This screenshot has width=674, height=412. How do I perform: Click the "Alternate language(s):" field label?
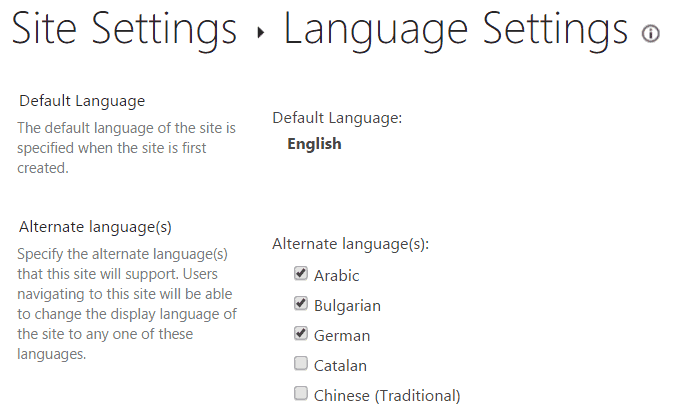(350, 243)
